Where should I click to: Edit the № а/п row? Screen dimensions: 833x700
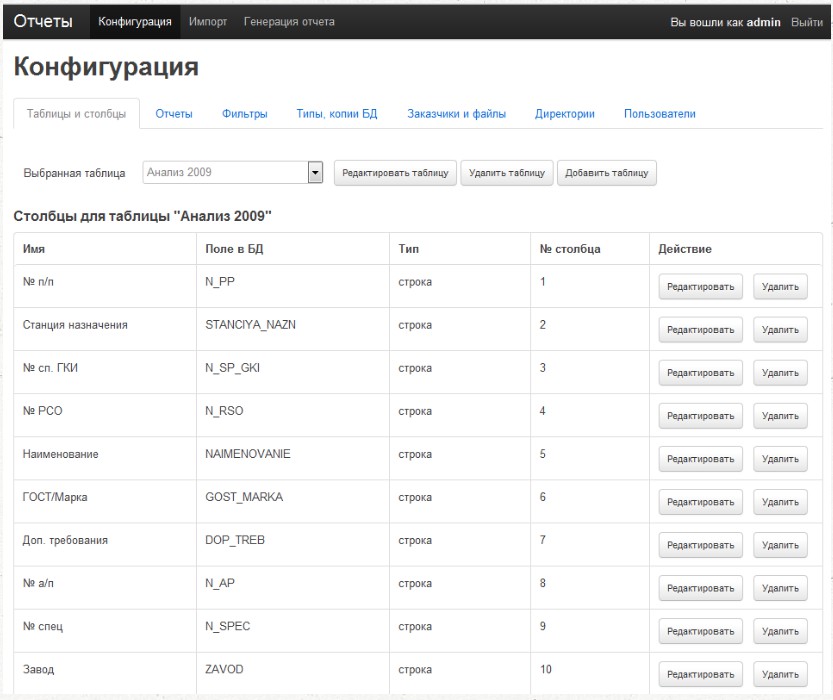point(700,588)
